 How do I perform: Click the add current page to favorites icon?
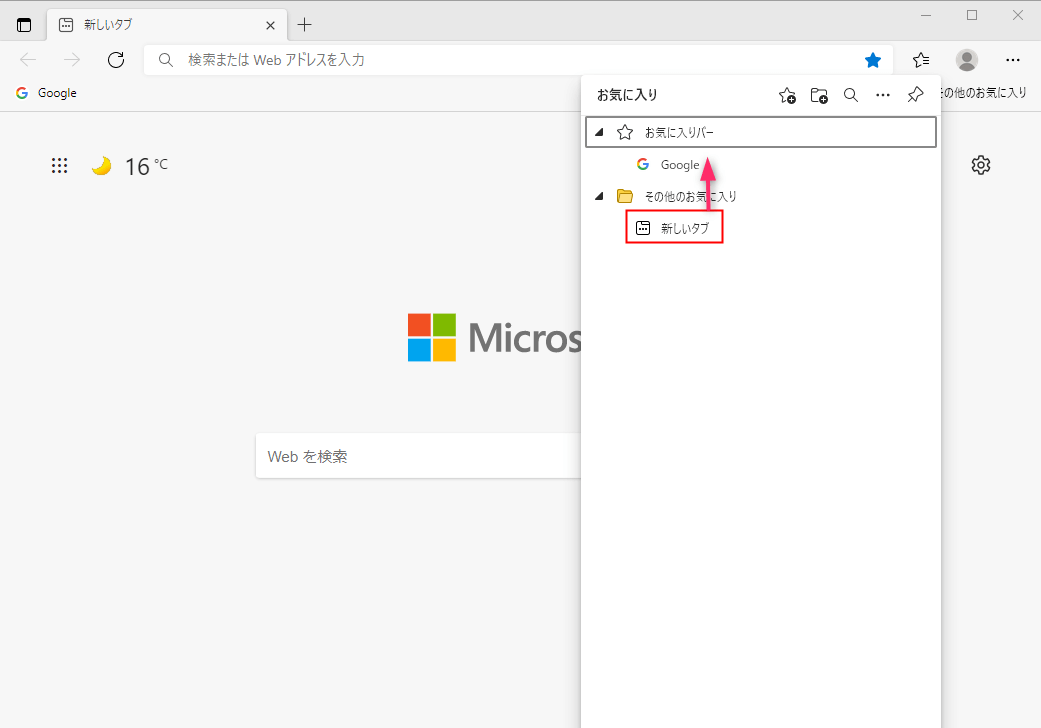pos(787,95)
